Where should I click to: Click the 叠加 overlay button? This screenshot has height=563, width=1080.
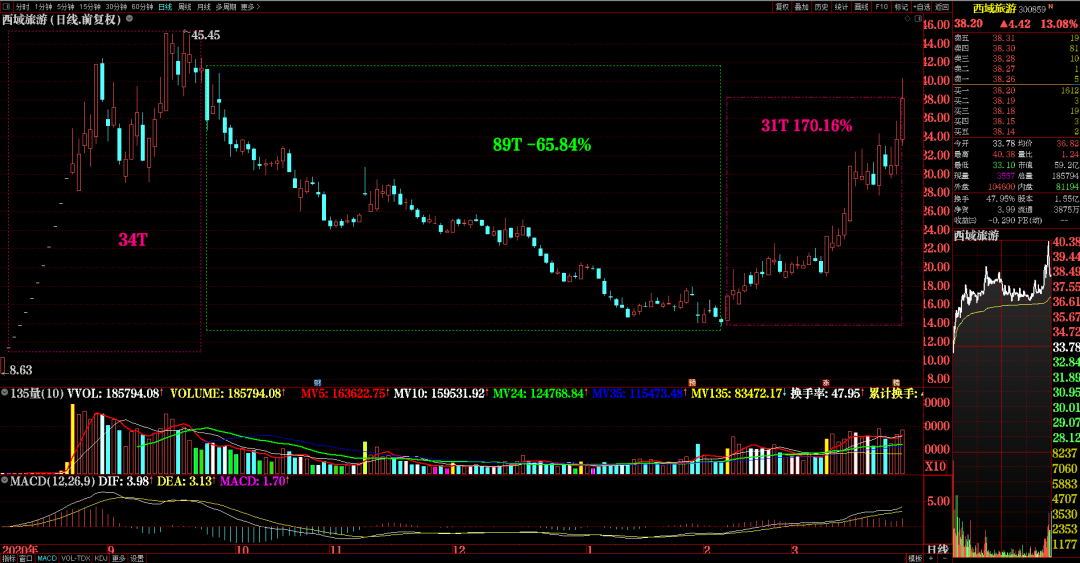click(802, 7)
